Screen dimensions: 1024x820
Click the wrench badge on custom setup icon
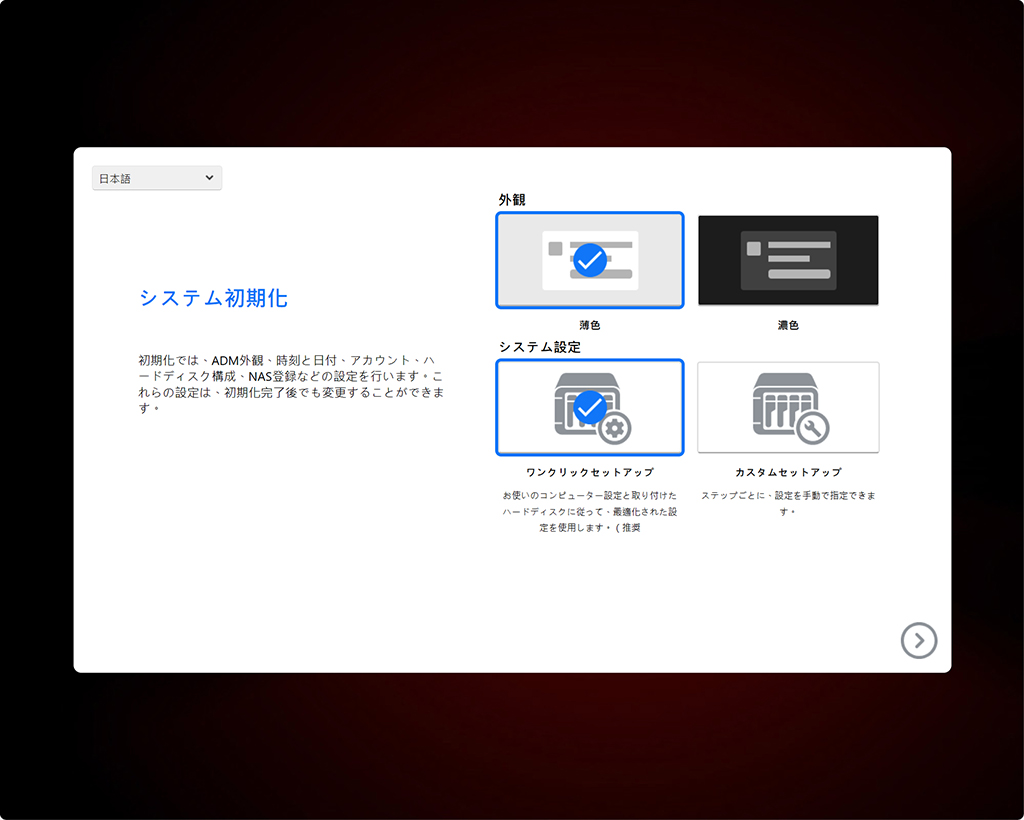pos(812,429)
